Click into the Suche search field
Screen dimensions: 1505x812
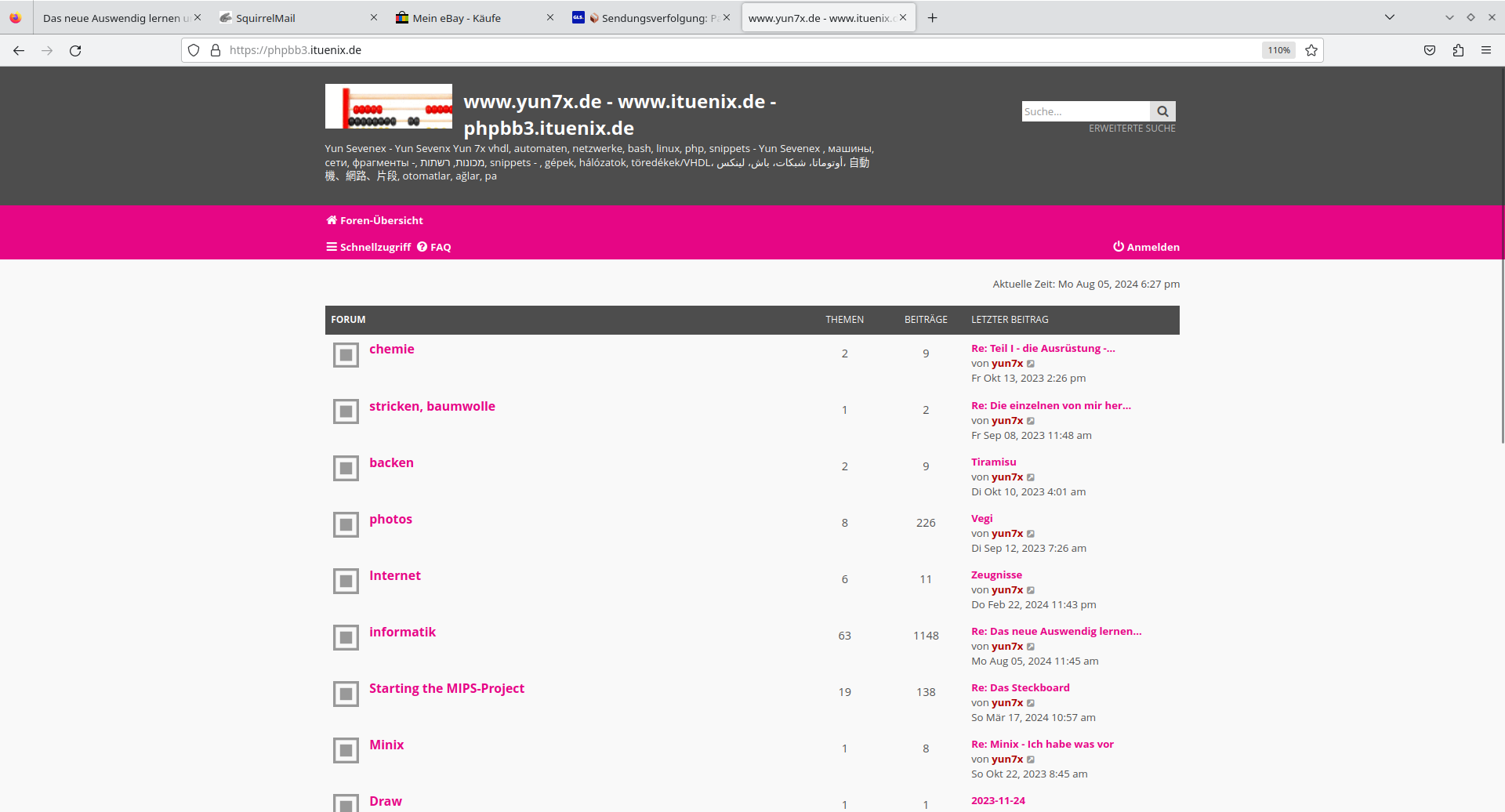(x=1086, y=111)
